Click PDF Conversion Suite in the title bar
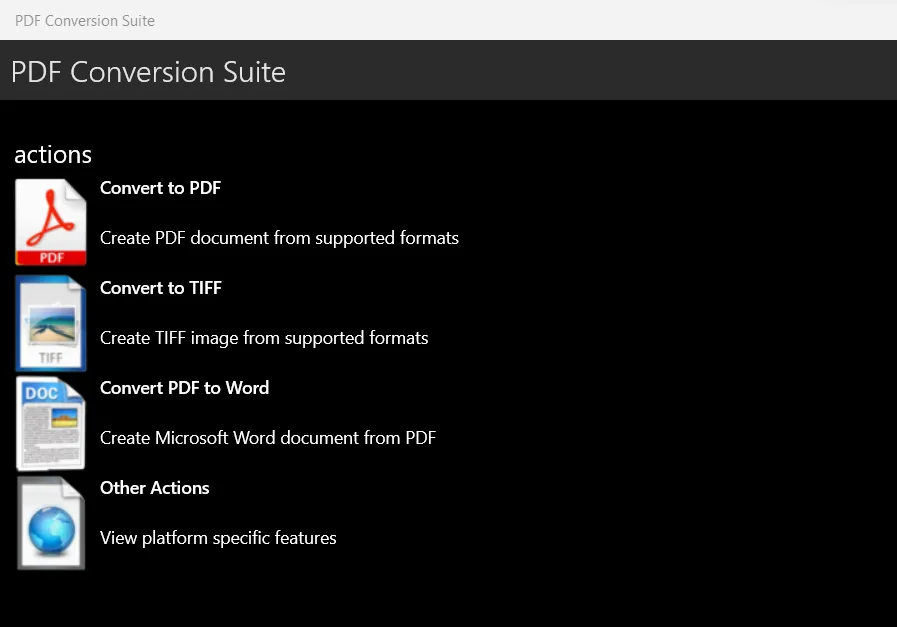This screenshot has width=897, height=627. coord(84,20)
